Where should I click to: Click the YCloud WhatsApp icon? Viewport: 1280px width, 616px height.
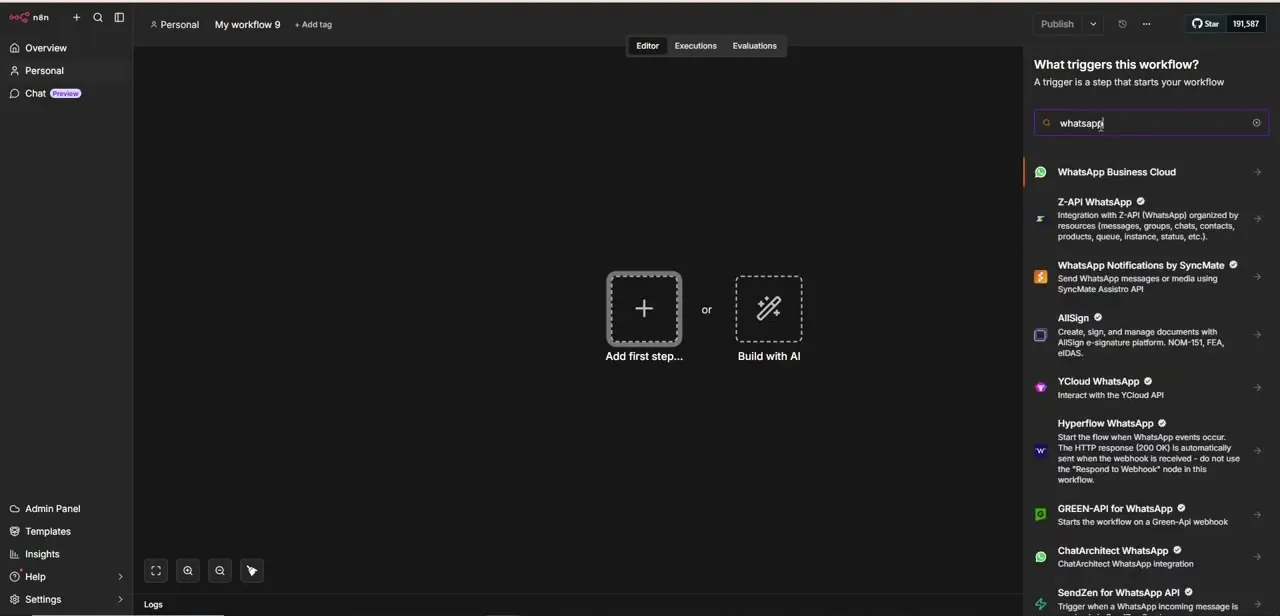(1040, 388)
